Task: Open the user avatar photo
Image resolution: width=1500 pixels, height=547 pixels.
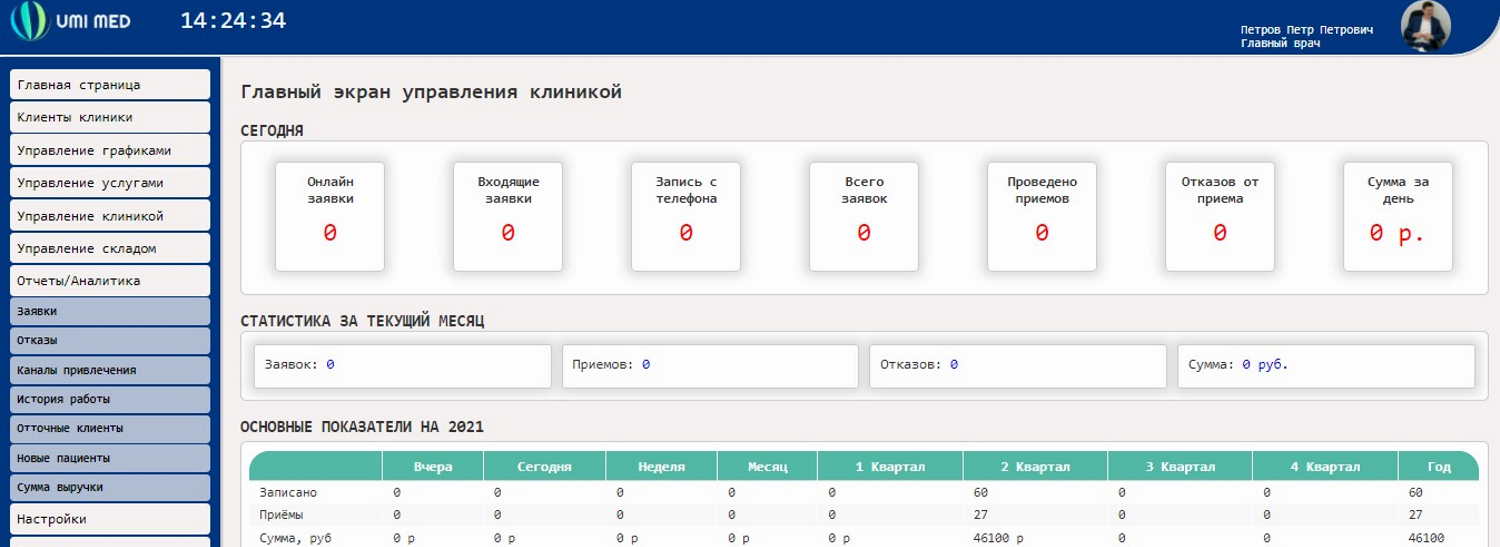Action: click(x=1426, y=27)
